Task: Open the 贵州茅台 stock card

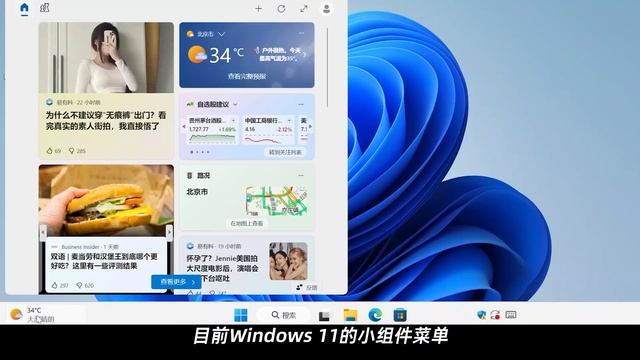Action: [x=212, y=130]
